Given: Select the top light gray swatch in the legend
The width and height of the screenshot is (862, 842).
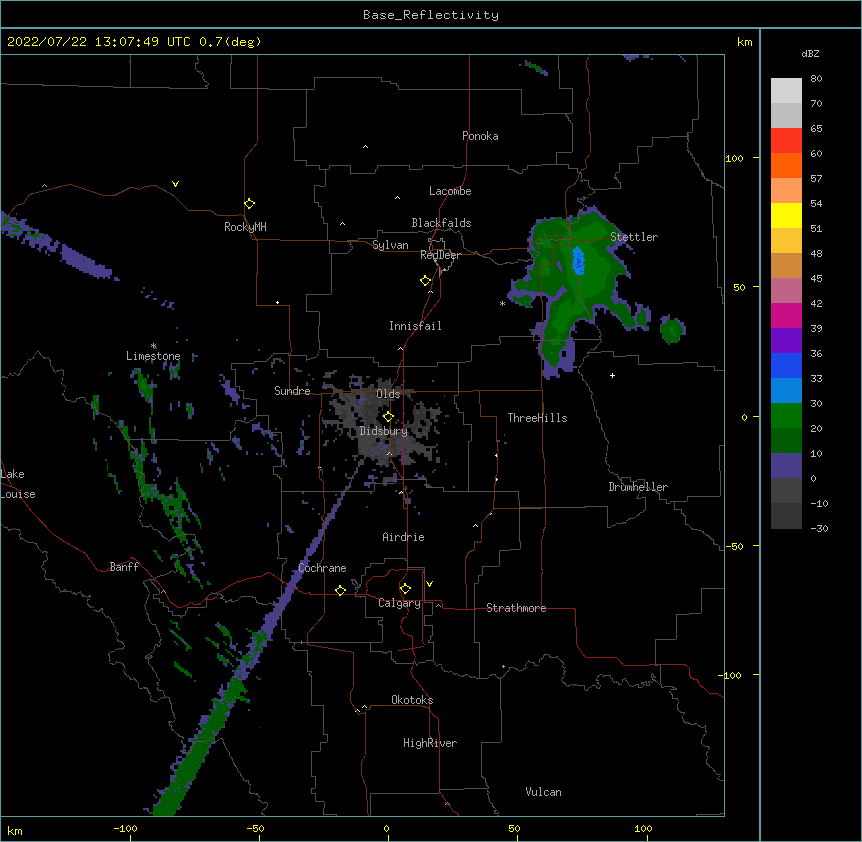Looking at the screenshot, I should (x=786, y=90).
